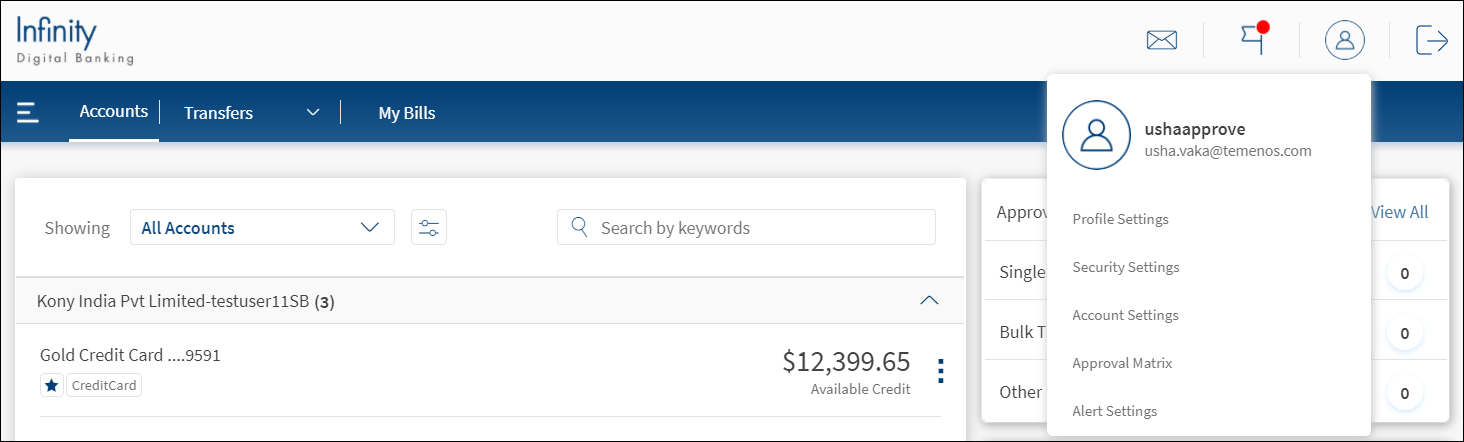Click the logout icon

point(1431,40)
